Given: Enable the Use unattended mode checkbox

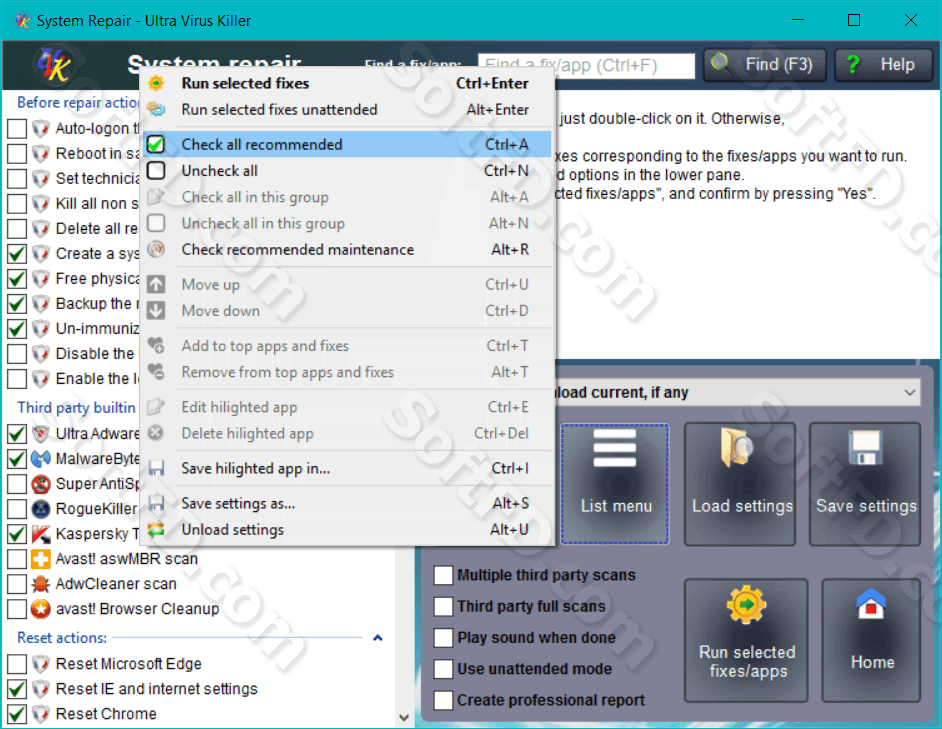Looking at the screenshot, I should point(443,669).
